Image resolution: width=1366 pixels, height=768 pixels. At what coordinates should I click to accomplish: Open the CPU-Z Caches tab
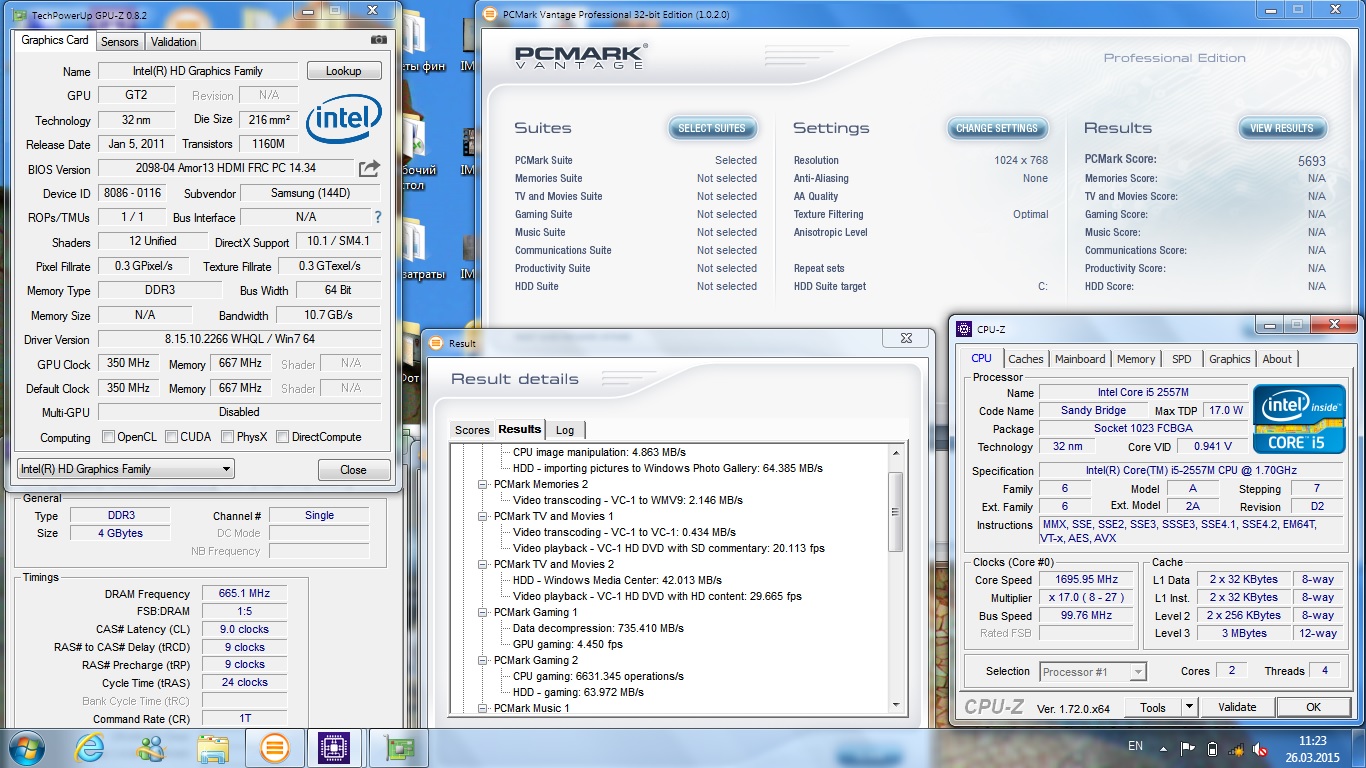tap(1026, 359)
